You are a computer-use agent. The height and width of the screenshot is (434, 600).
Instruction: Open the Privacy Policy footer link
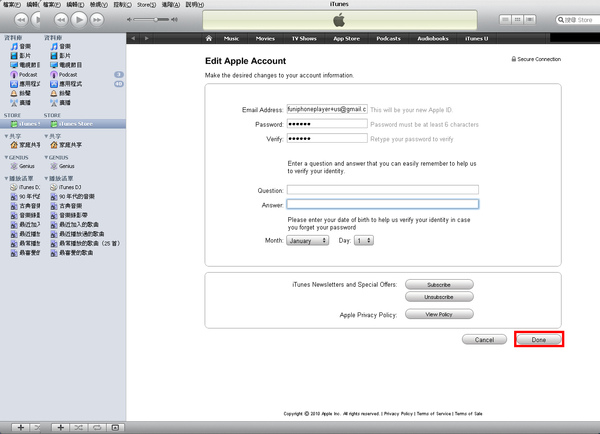click(398, 414)
